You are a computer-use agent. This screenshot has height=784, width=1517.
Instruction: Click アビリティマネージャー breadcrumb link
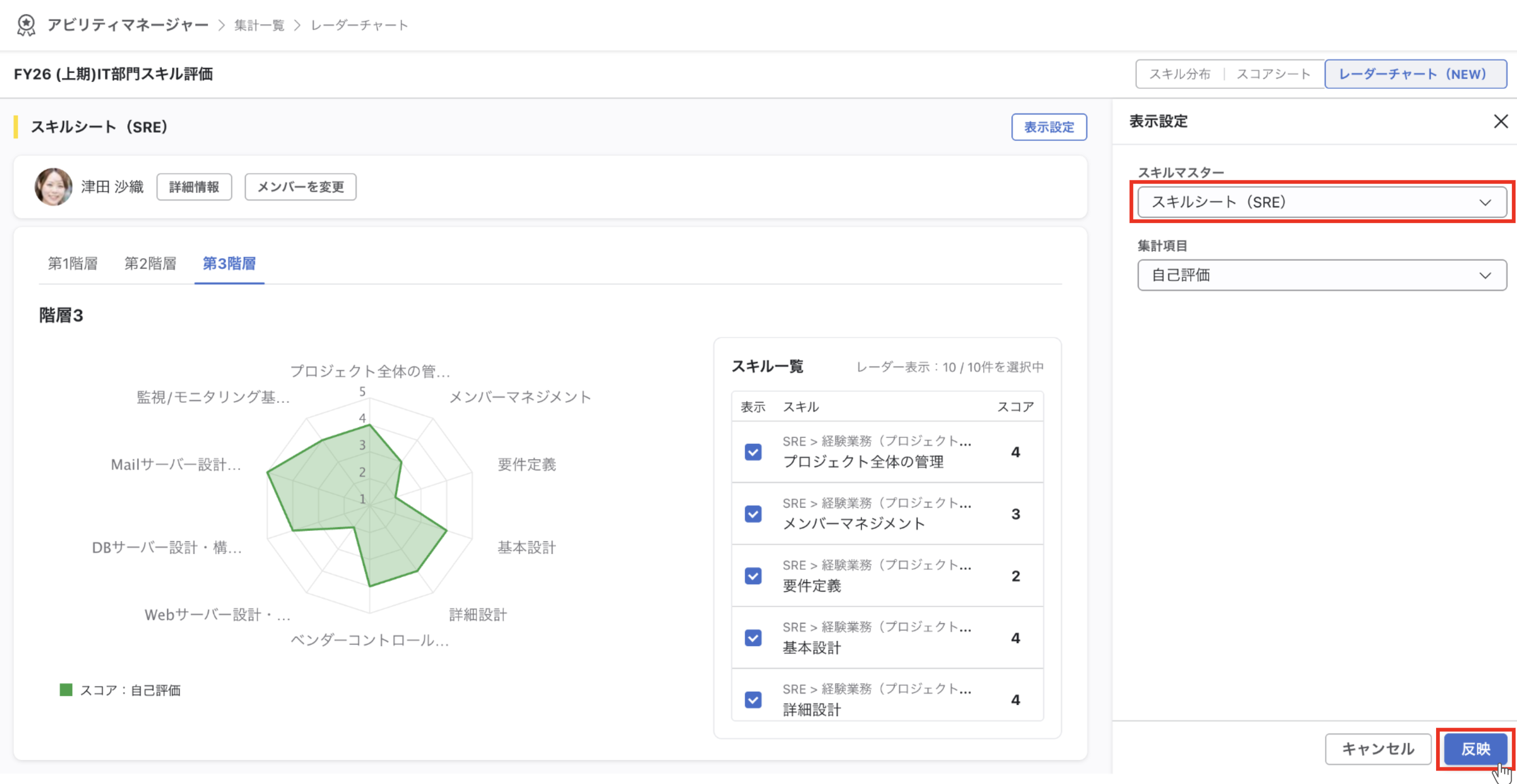(128, 25)
